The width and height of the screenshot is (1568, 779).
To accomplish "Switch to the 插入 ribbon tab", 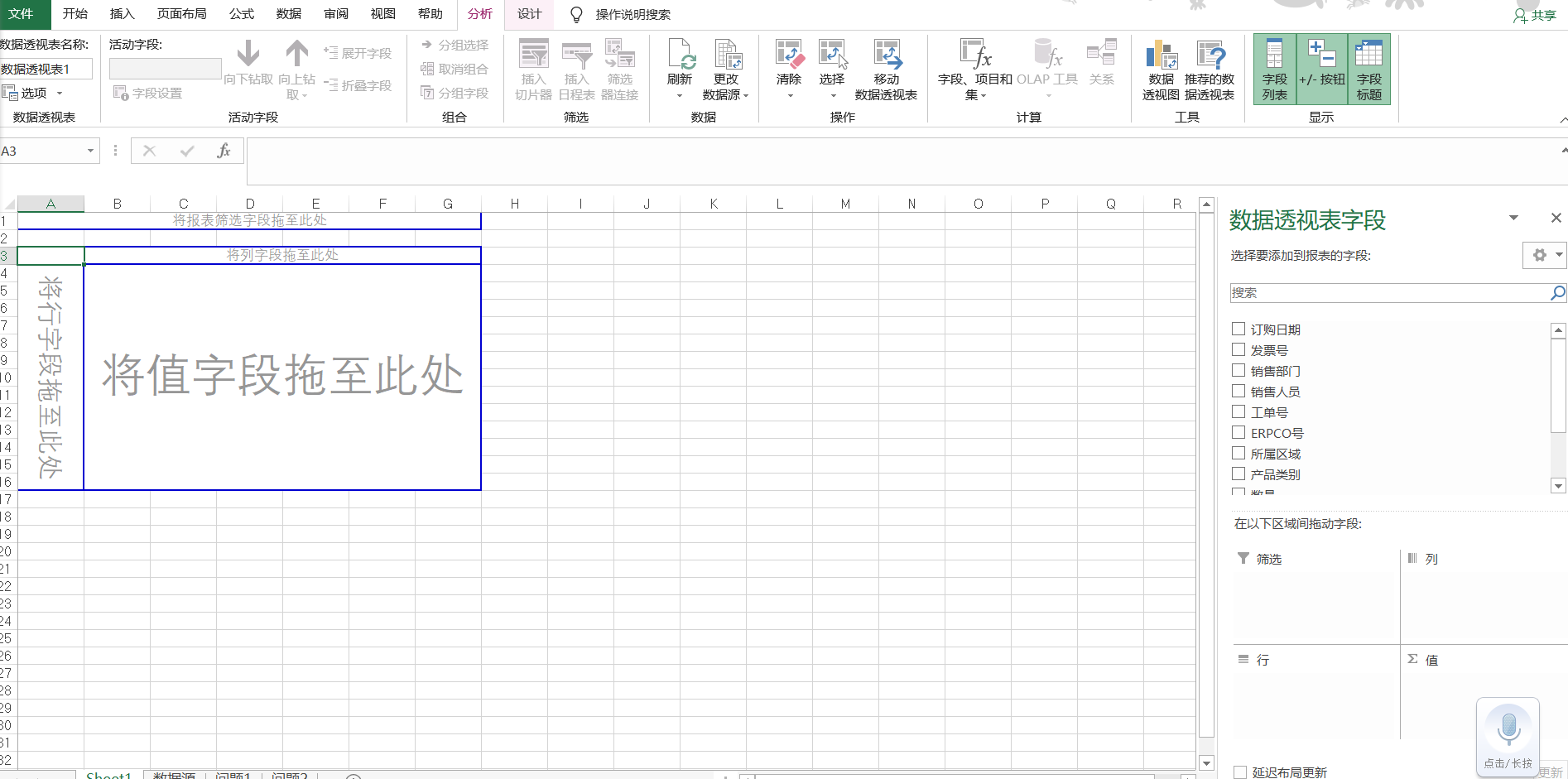I will tap(122, 14).
